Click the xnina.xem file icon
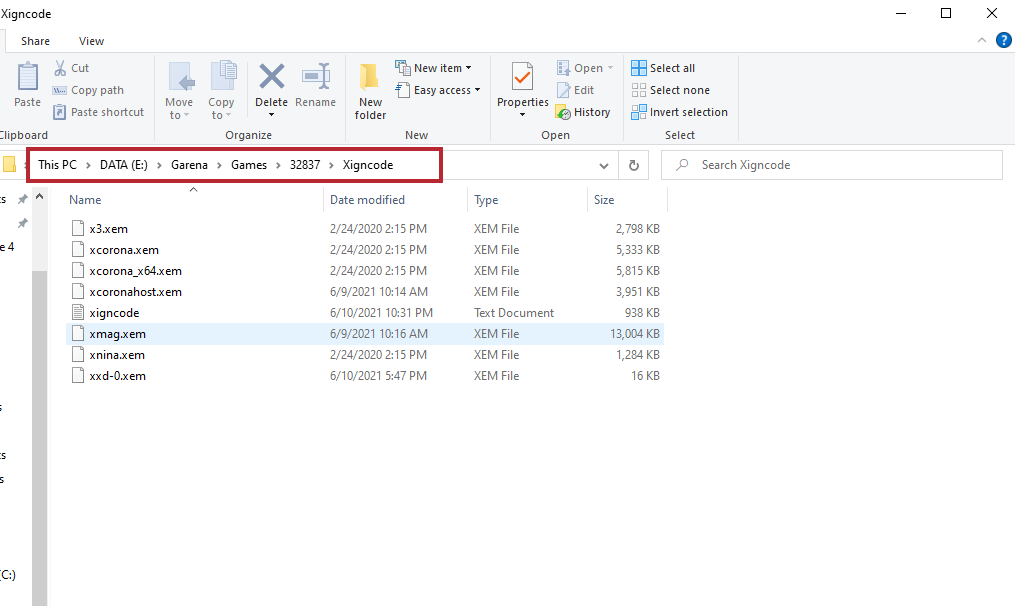 pos(78,355)
